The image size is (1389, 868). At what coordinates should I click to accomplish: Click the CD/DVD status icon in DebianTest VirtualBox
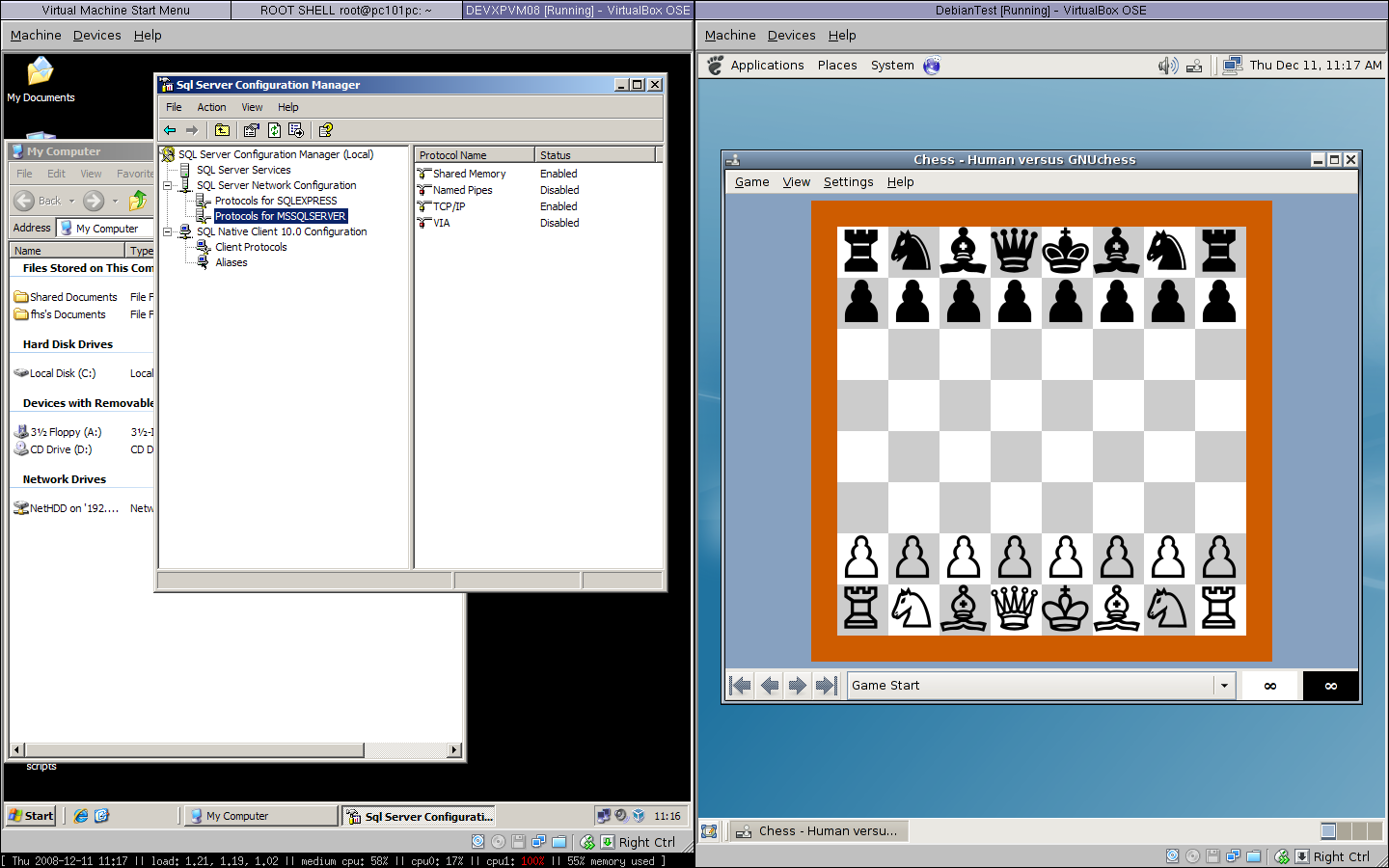[x=1192, y=855]
